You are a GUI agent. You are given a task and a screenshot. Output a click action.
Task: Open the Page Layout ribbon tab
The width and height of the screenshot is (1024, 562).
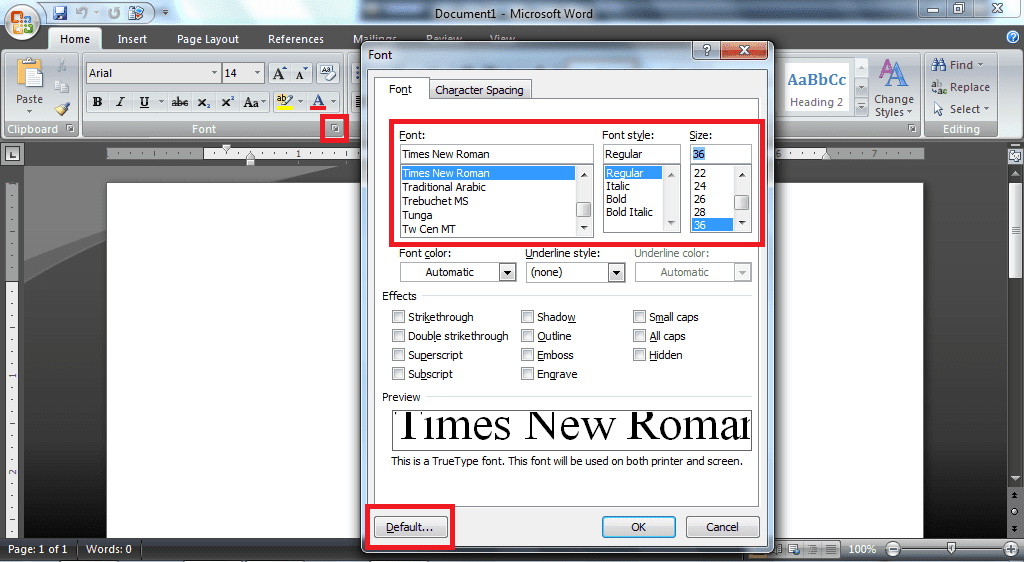tap(208, 39)
